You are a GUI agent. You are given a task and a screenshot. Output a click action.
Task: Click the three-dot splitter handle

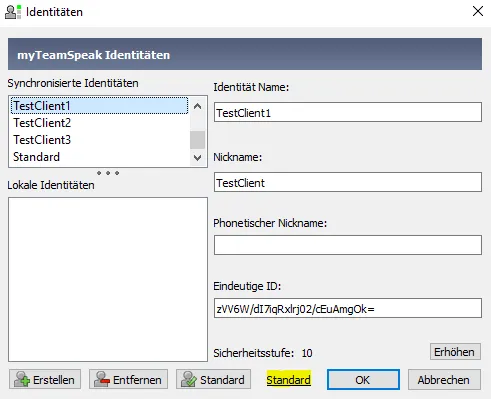click(108, 173)
